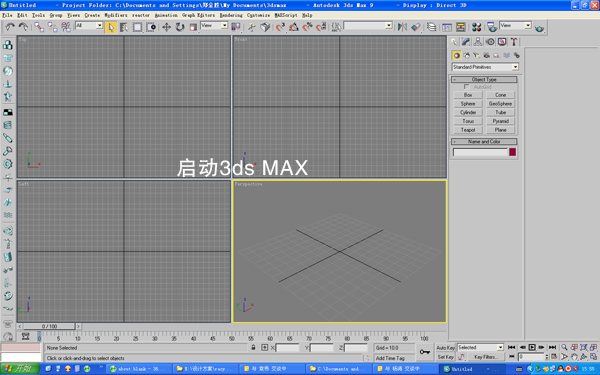This screenshot has height=375, width=600.
Task: Choose the Select Object arrow tool
Action: (111, 27)
